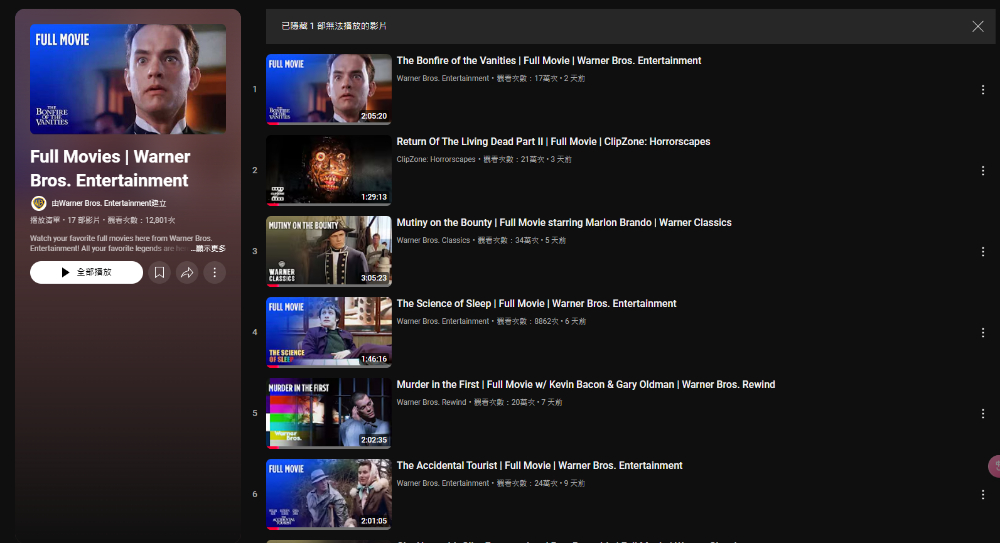Open playlist more options beside share icon

coord(215,272)
